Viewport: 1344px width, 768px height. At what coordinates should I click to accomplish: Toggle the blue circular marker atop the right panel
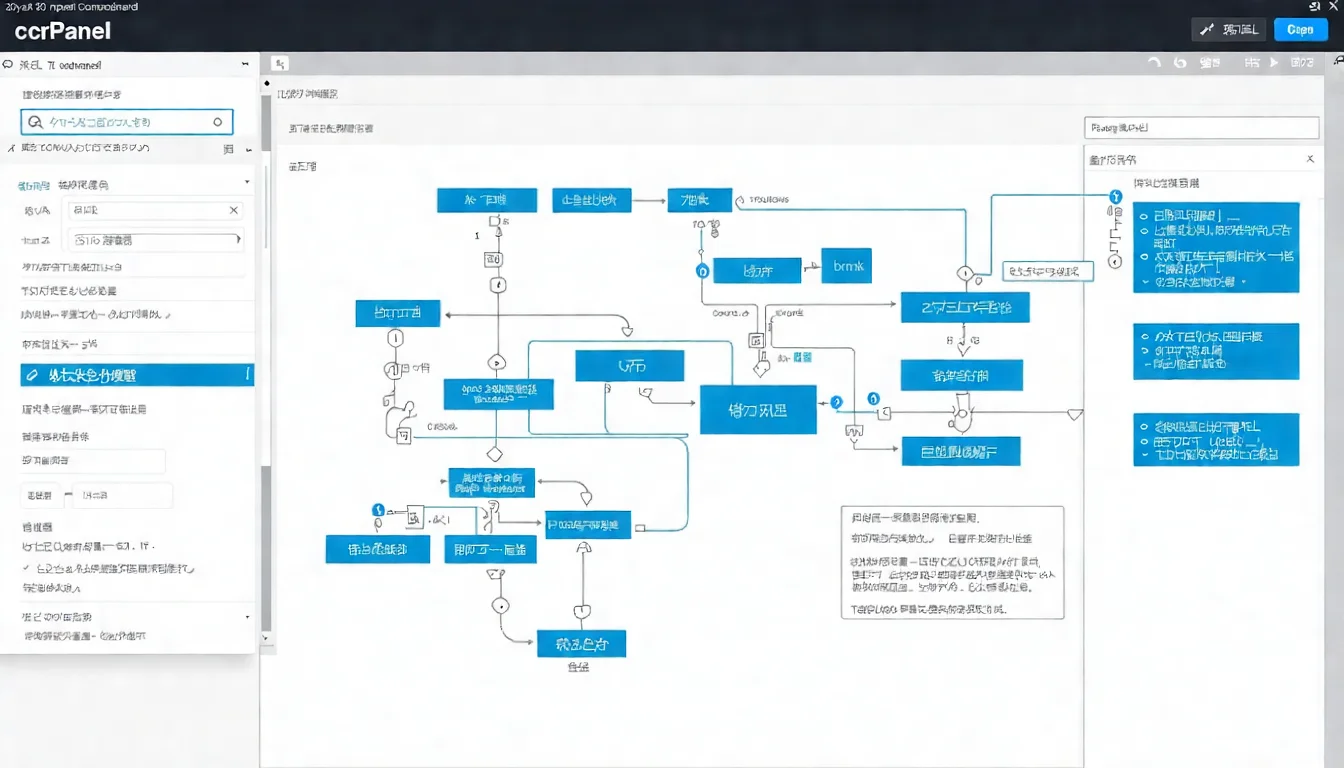click(x=1114, y=197)
